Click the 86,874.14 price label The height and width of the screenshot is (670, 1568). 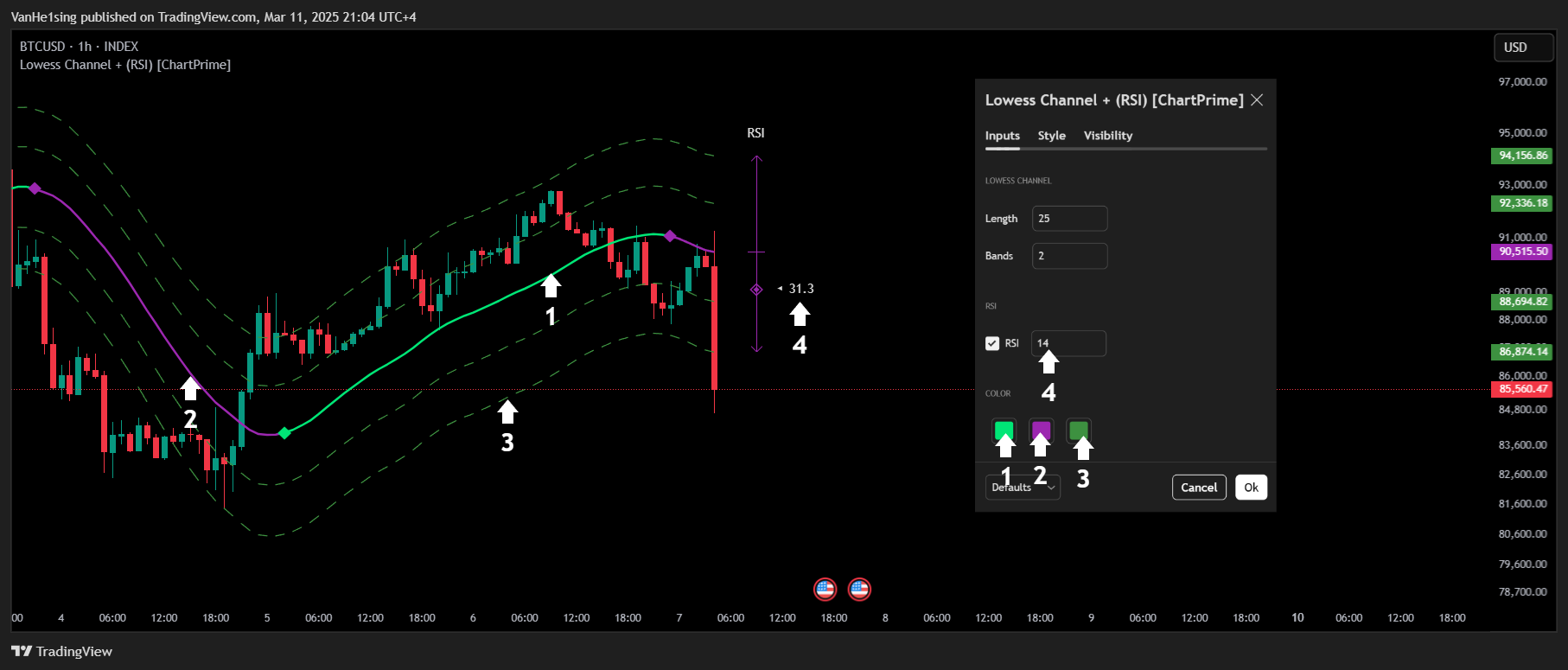[x=1522, y=352]
